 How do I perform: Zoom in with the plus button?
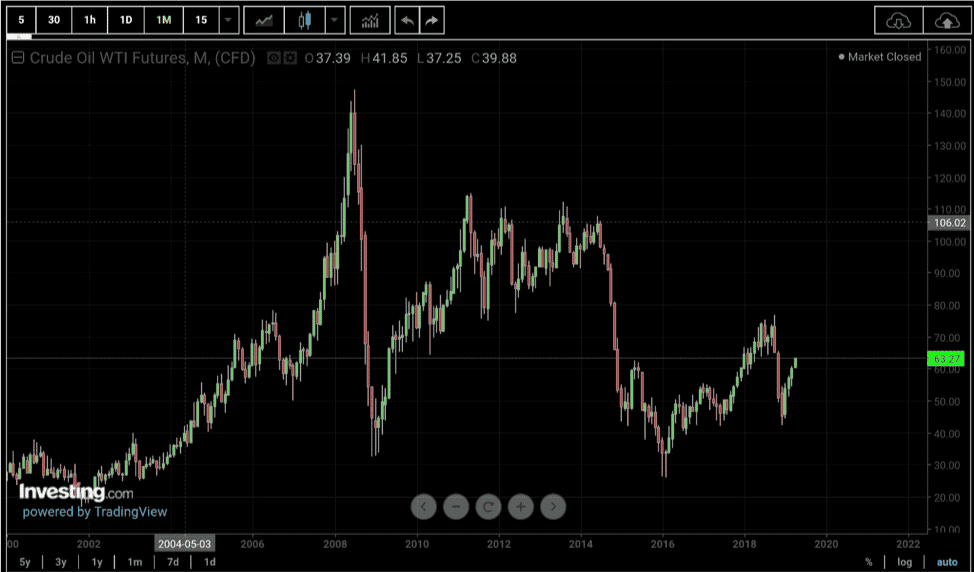coord(521,507)
